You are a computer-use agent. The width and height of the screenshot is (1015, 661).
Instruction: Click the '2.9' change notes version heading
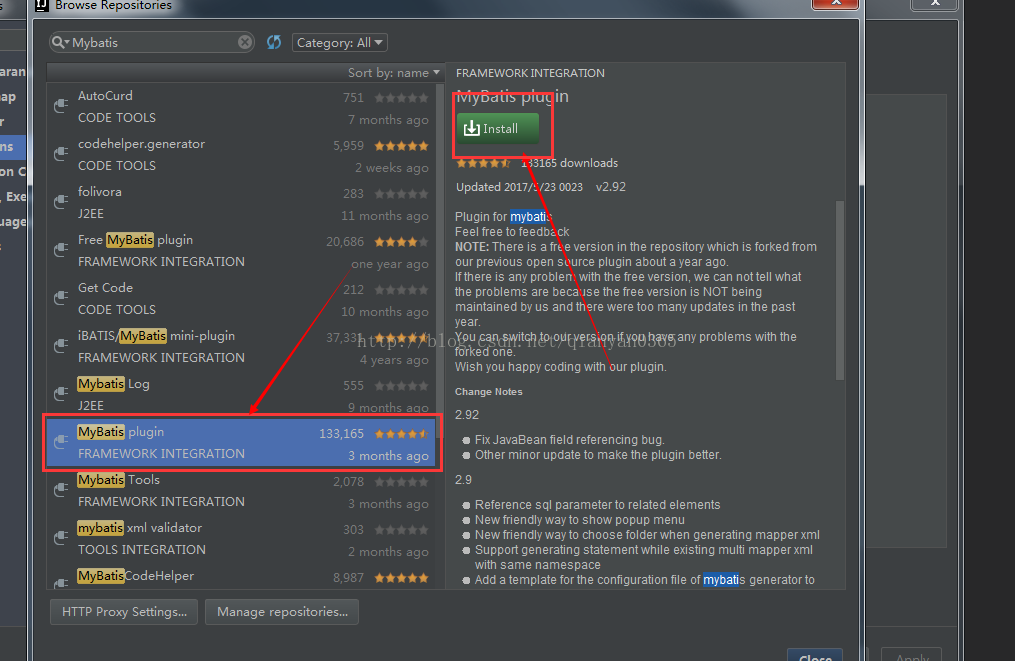[463, 480]
